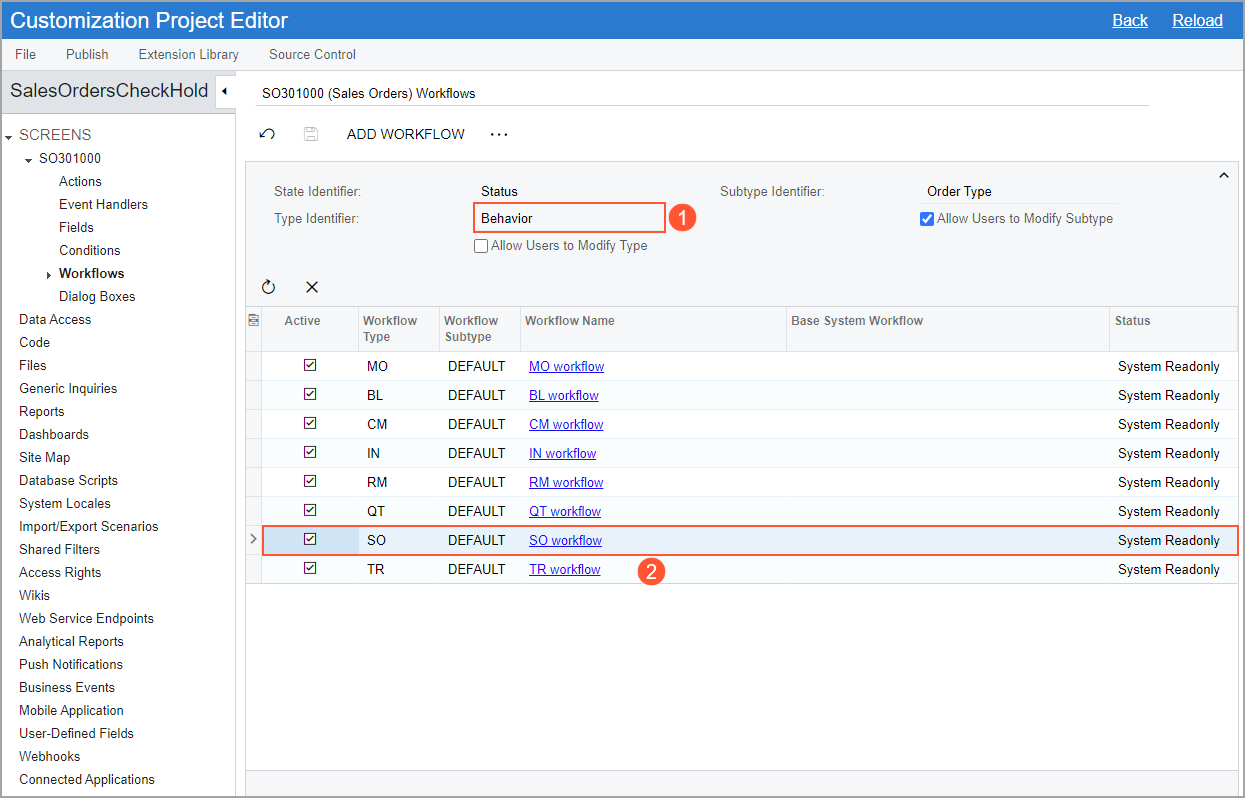Select Event Handlers in the tree
Screen dimensions: 1245x798
(103, 204)
